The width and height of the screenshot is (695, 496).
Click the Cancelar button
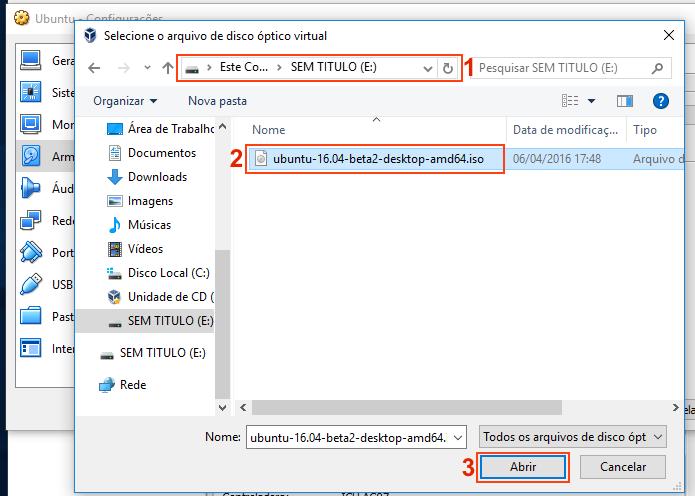coord(623,467)
